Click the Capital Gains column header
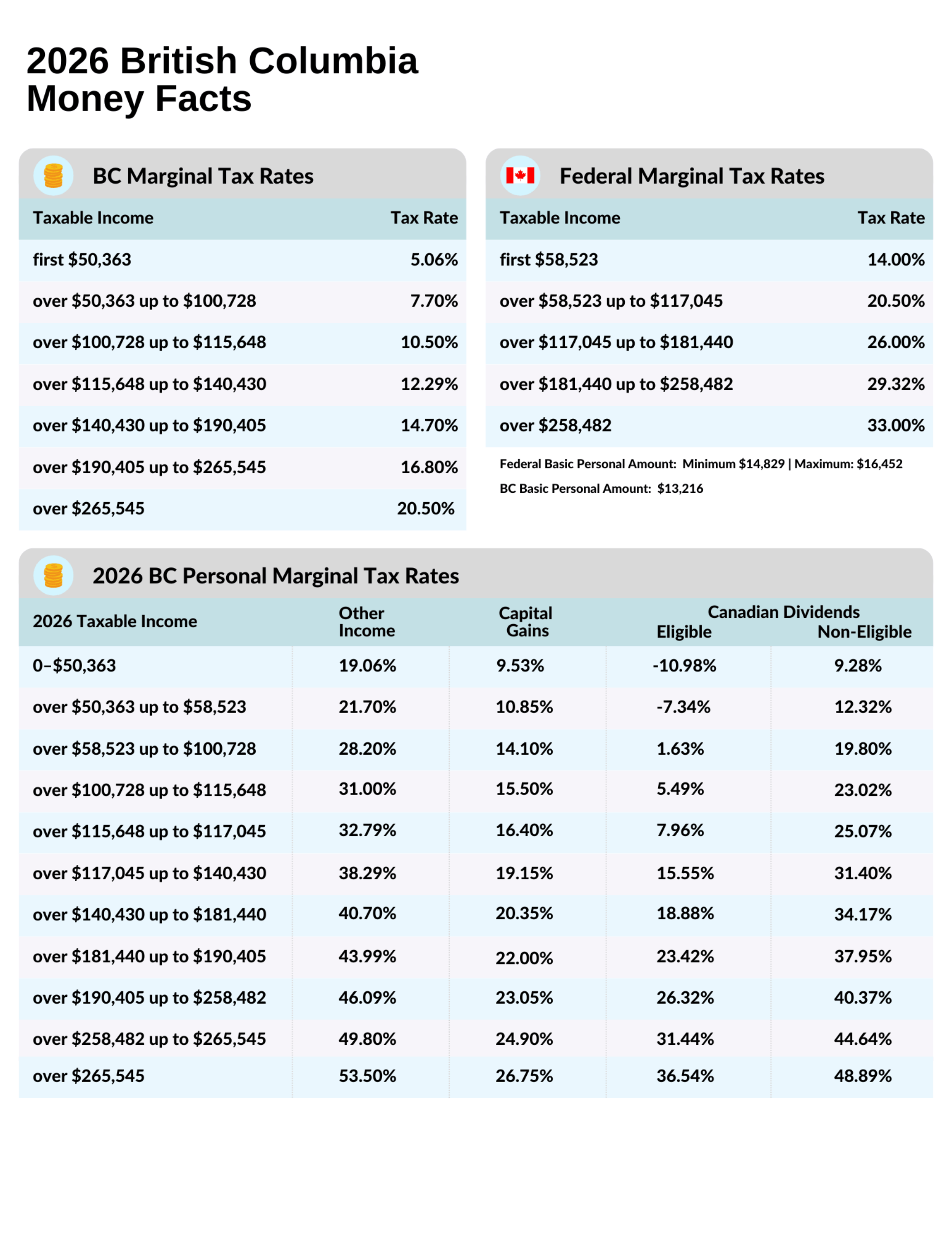Viewport: 952px width, 1237px height. pyautogui.click(x=525, y=621)
